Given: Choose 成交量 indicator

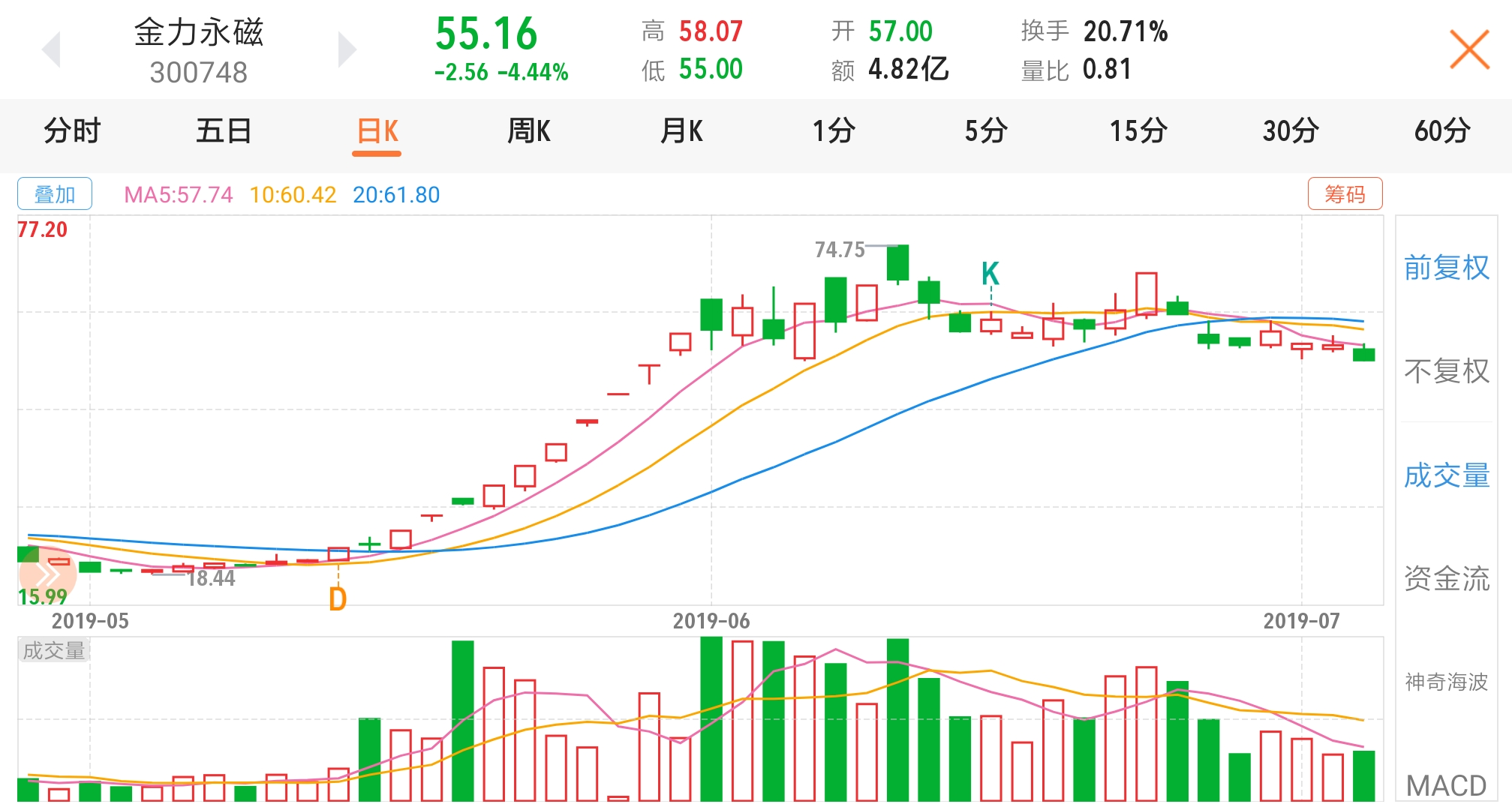Looking at the screenshot, I should click(x=1447, y=475).
